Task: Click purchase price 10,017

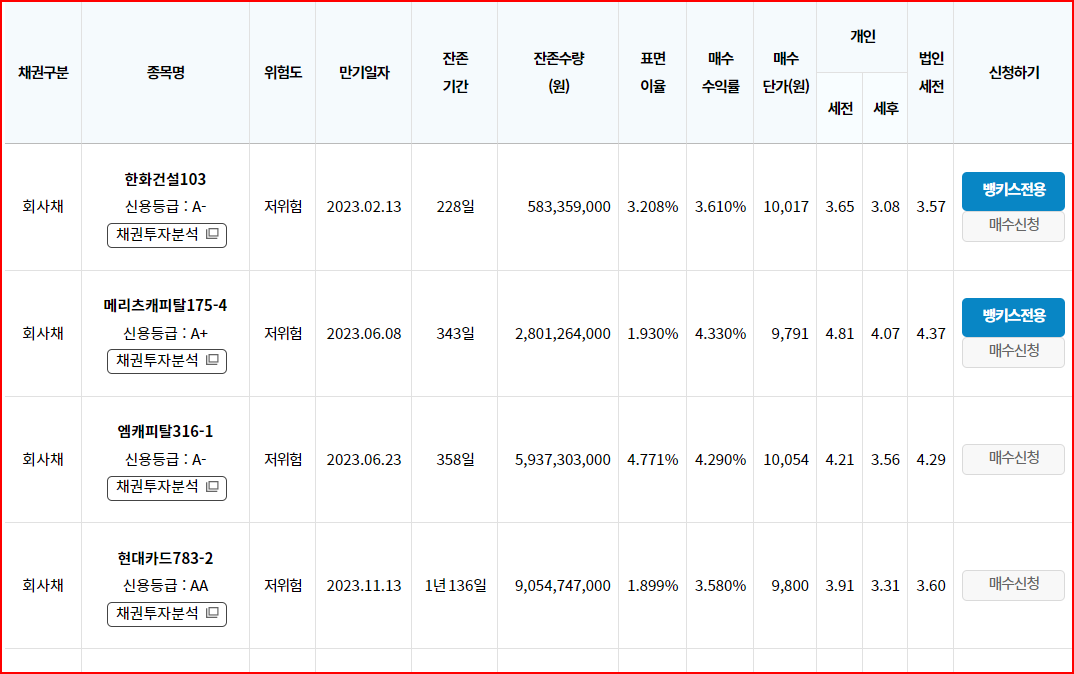Action: pyautogui.click(x=786, y=207)
